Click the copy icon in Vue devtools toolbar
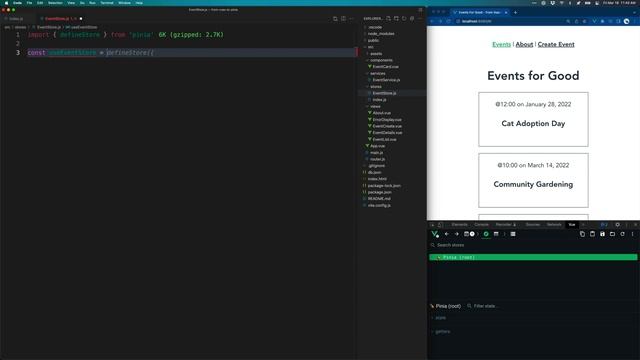The image size is (640, 360). click(x=582, y=234)
